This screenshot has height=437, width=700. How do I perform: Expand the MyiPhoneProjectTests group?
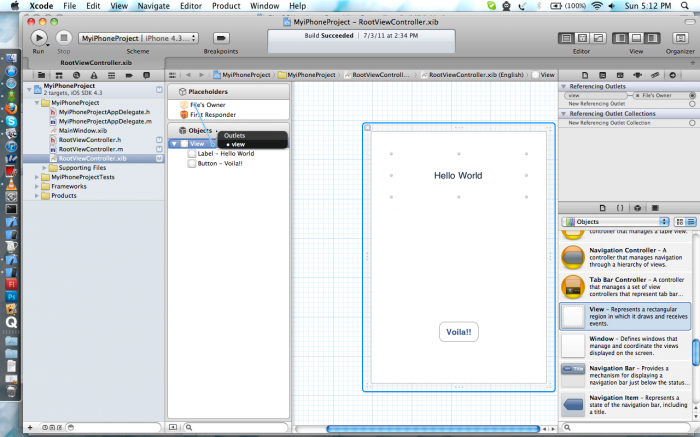tap(37, 177)
